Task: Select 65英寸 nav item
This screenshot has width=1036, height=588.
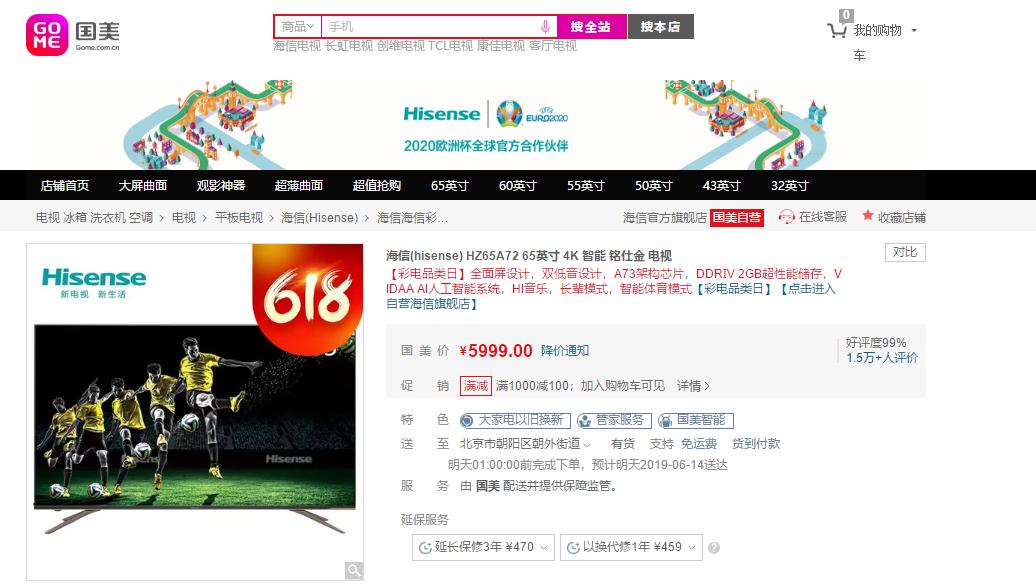Action: 449,186
